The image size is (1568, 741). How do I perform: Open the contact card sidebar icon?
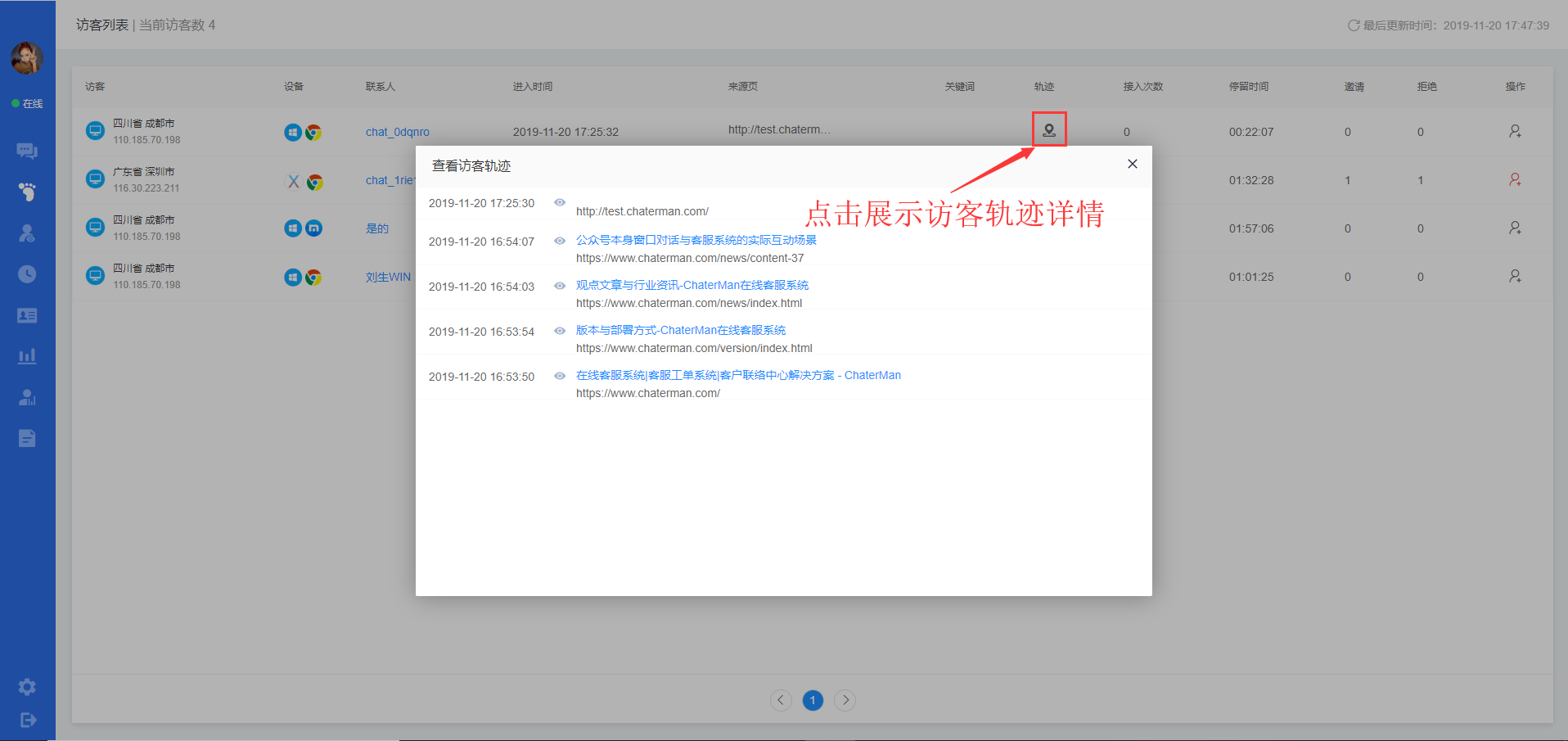[x=27, y=315]
